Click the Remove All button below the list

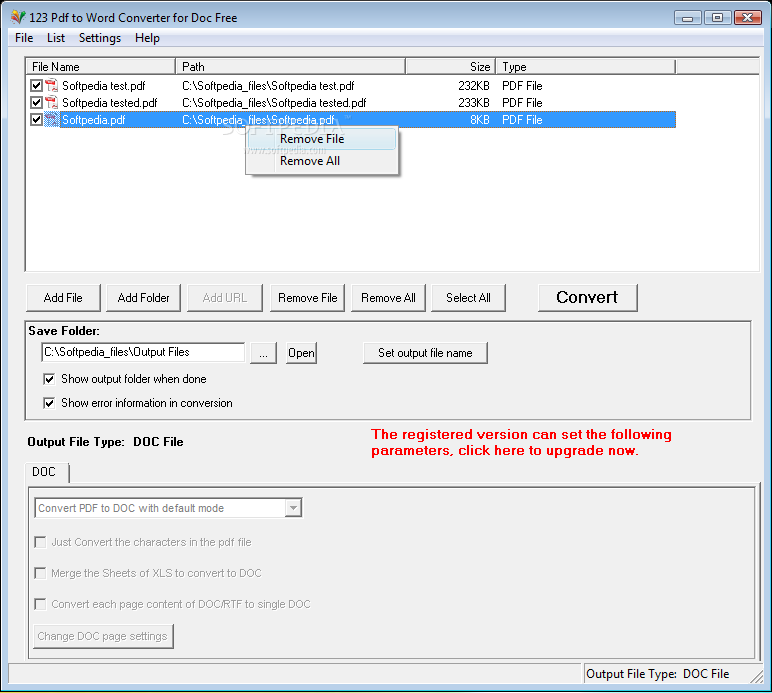click(388, 298)
